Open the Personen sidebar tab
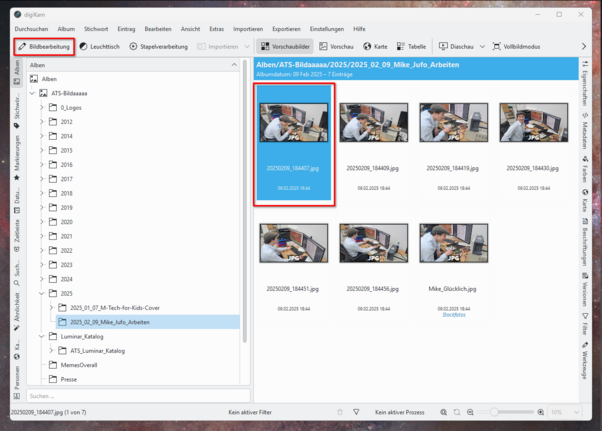Screen dimensions: 602x431 (x=17, y=382)
